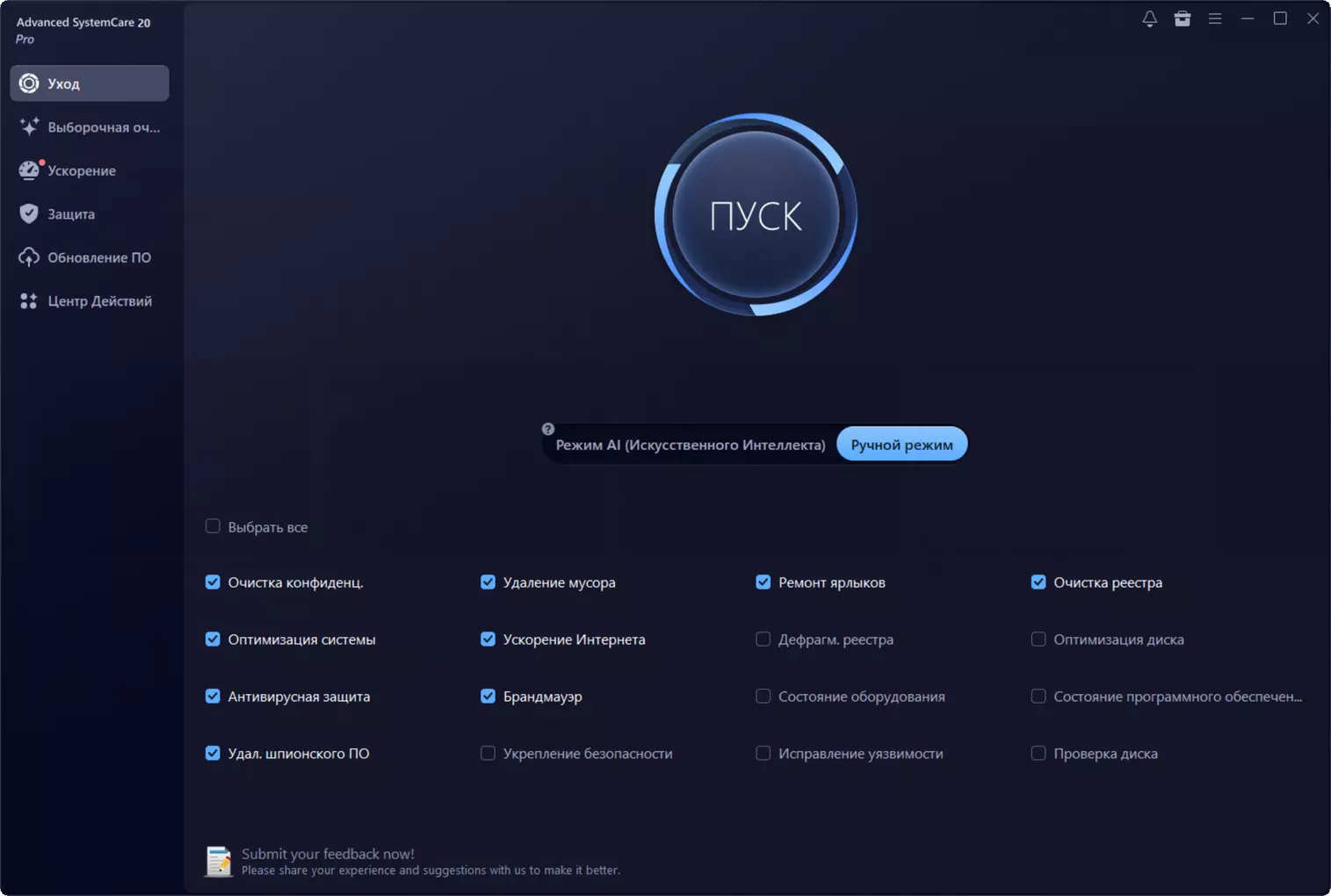Open the Защита section label
Viewport: 1331px width, 896px height.
pyautogui.click(x=71, y=214)
